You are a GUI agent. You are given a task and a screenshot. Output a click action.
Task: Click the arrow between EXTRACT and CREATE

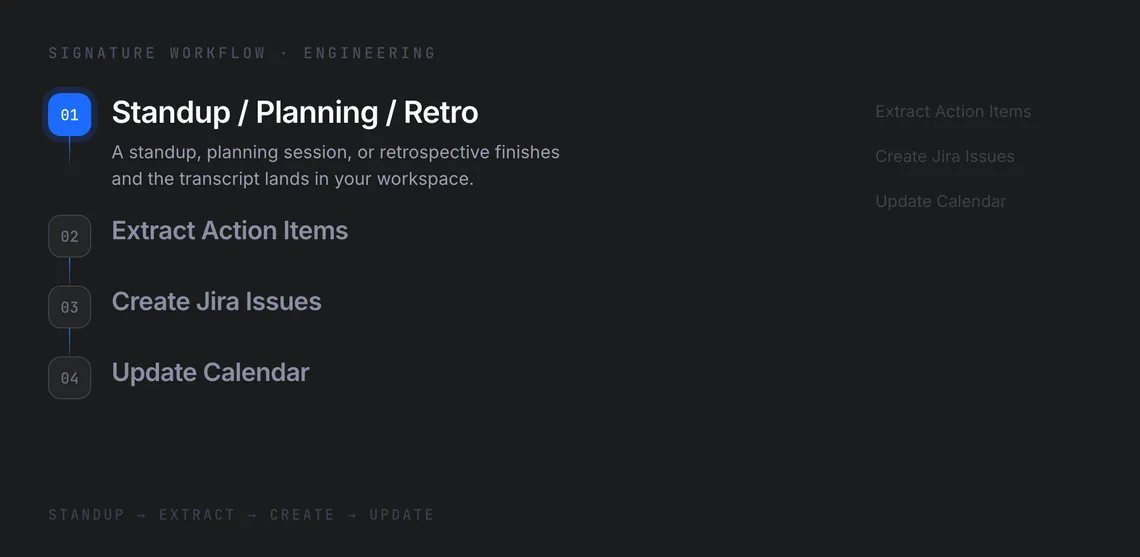[252, 515]
